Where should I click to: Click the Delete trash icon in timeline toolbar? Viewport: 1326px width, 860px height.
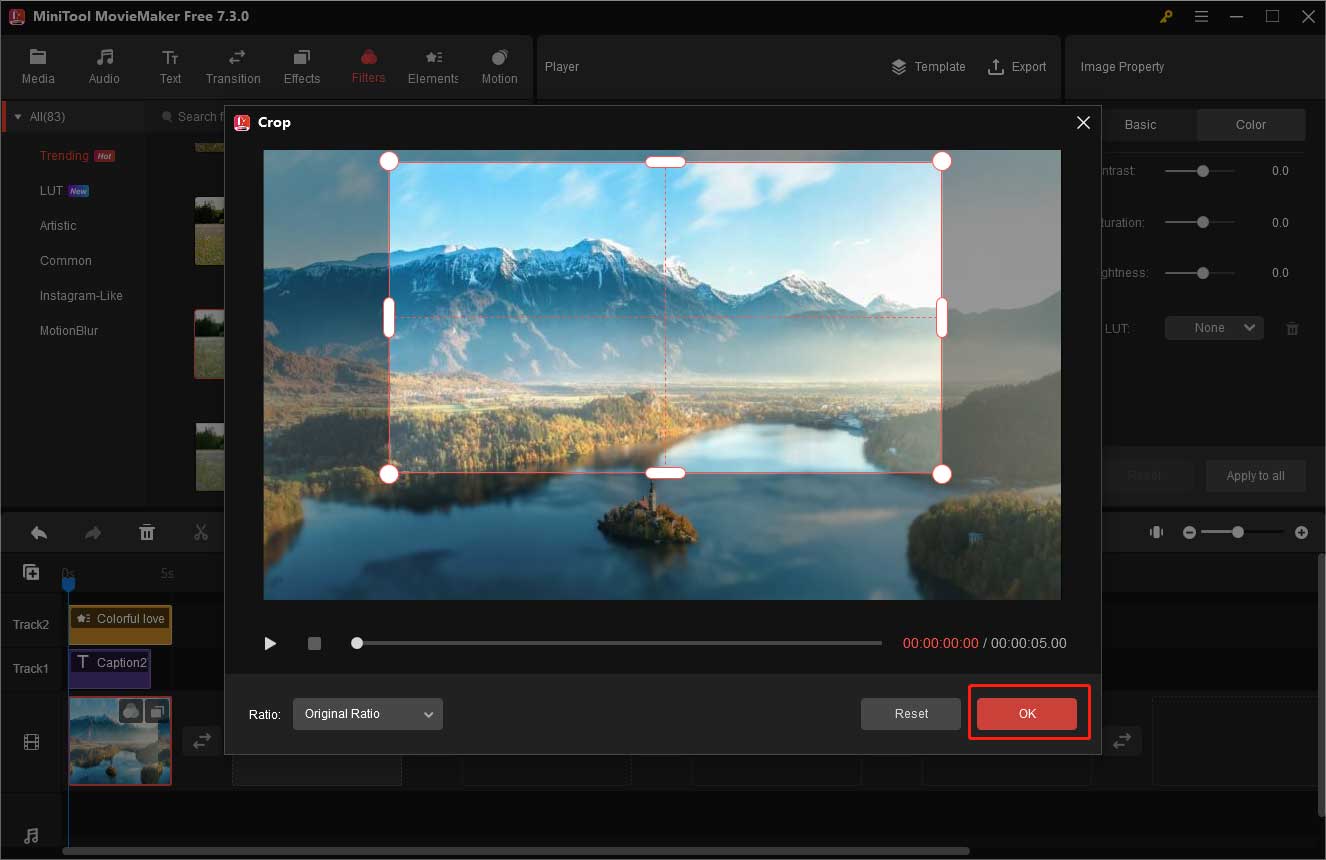coord(147,533)
